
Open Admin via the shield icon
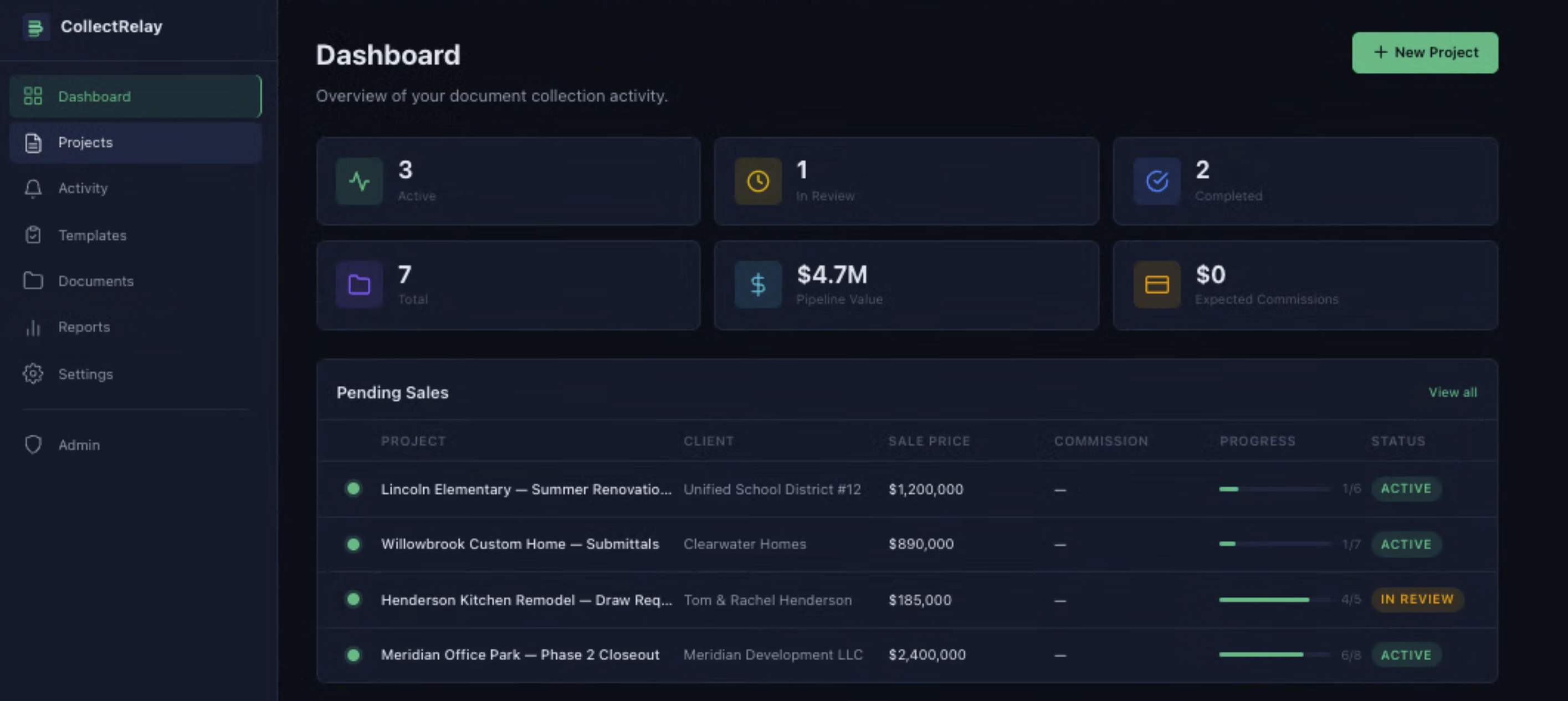[32, 444]
